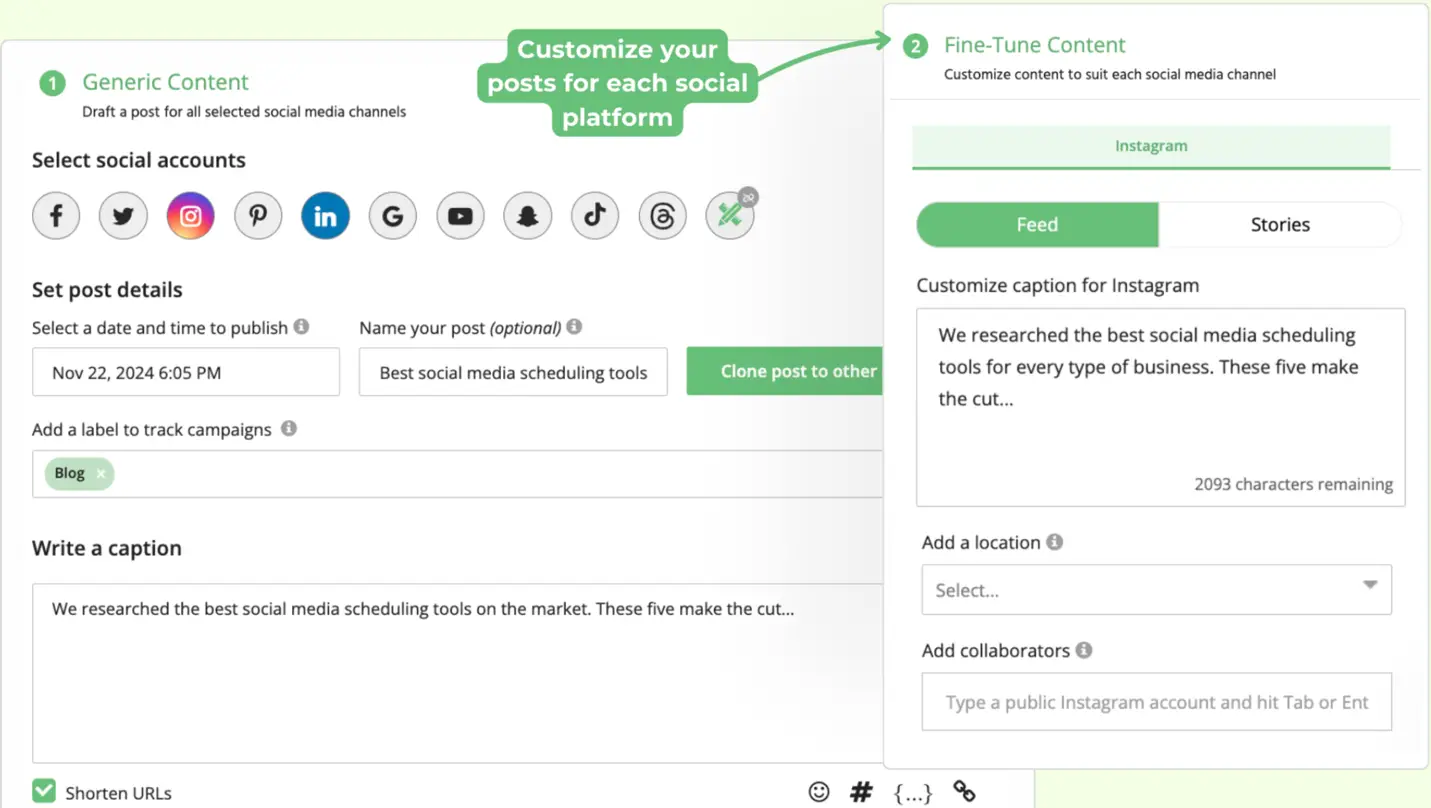Select the Instagram account icon

[x=190, y=215]
